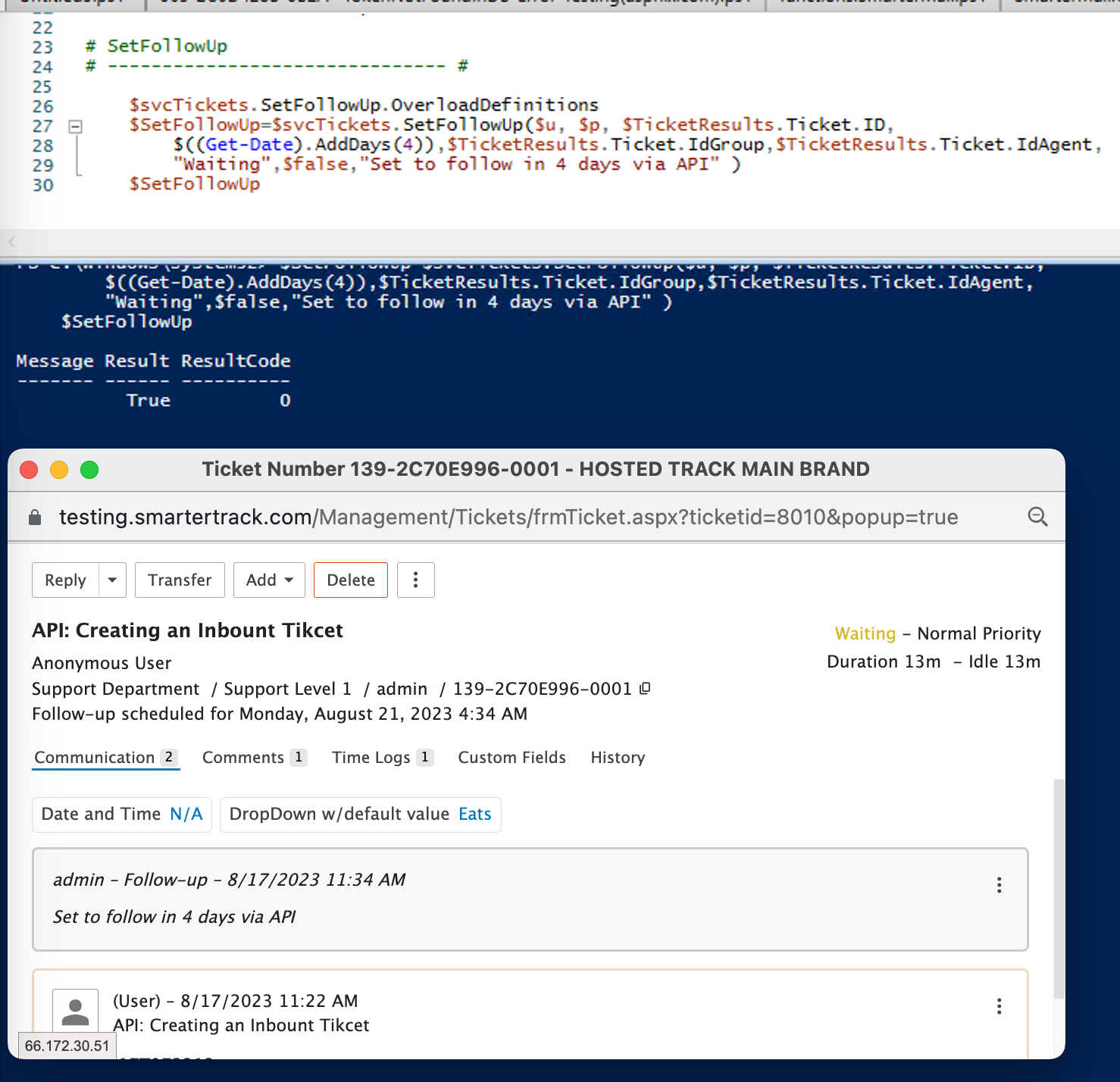This screenshot has height=1082, width=1120.
Task: Open options menu for User message
Action: point(999,1006)
